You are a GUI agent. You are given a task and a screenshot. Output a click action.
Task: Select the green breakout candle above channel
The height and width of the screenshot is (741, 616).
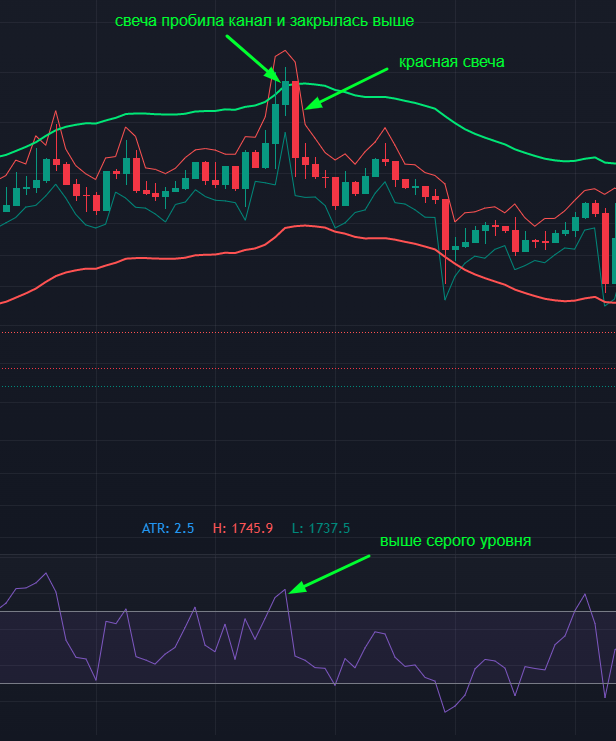285,93
